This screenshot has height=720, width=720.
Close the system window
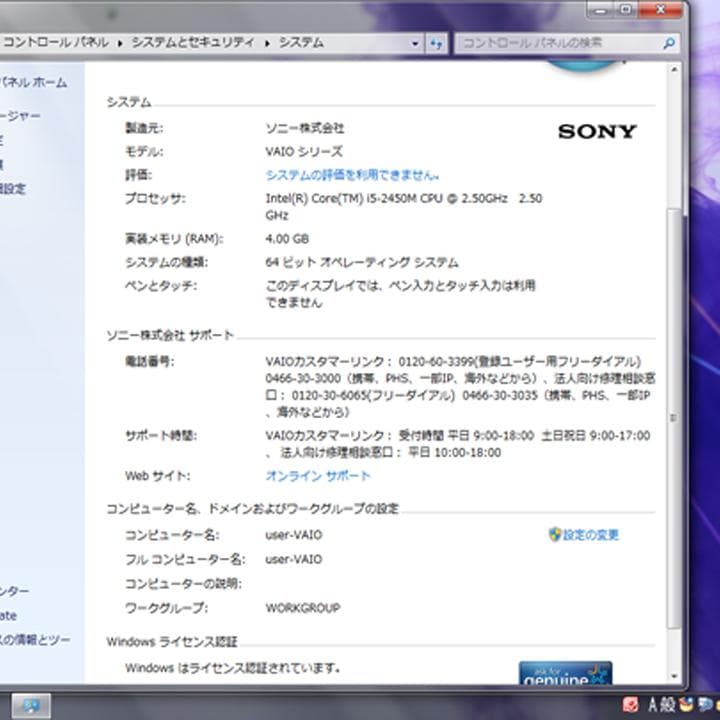[x=660, y=10]
